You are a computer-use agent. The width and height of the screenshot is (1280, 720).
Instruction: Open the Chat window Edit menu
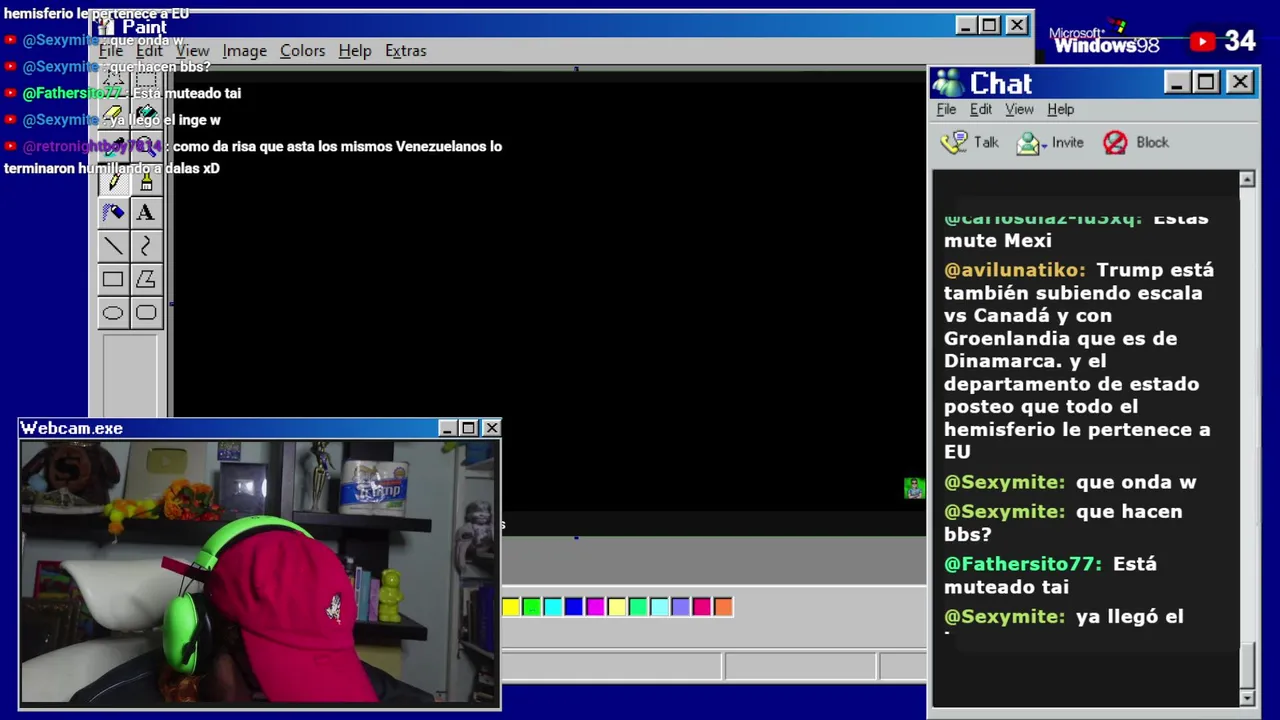pyautogui.click(x=981, y=109)
